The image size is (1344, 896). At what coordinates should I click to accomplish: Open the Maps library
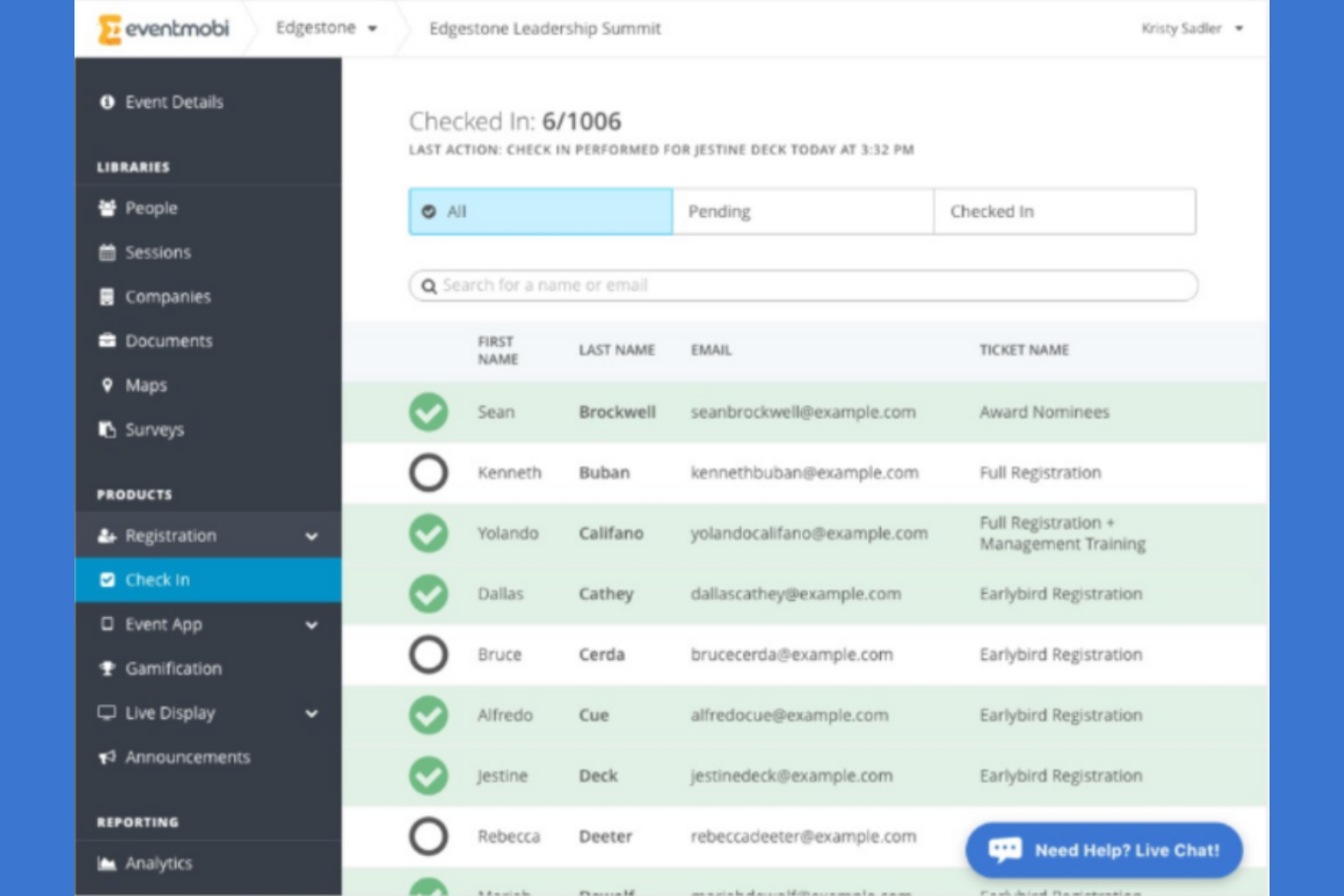pyautogui.click(x=146, y=385)
